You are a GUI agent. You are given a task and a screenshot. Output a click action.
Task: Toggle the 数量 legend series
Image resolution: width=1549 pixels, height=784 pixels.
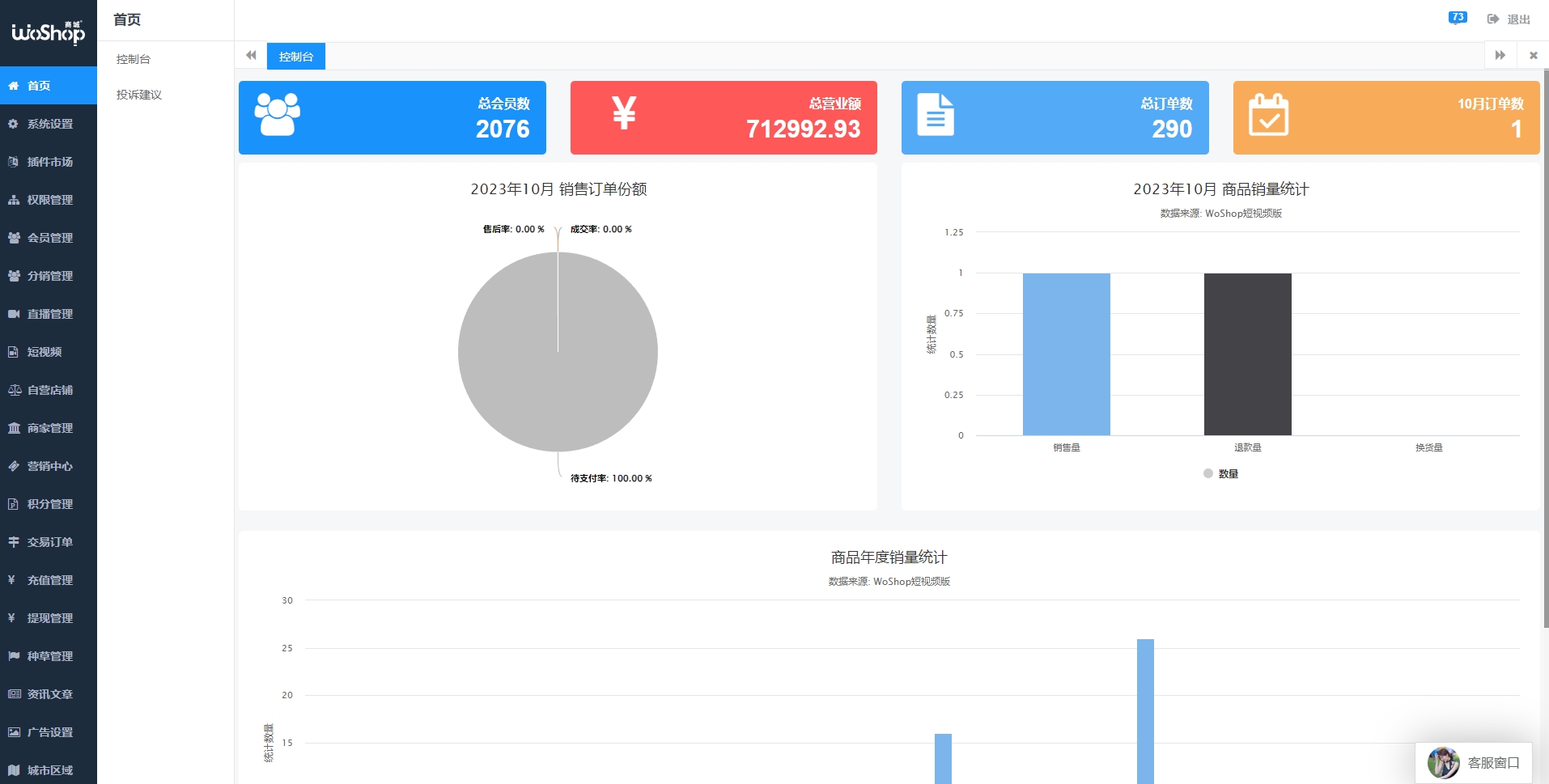[x=1220, y=474]
